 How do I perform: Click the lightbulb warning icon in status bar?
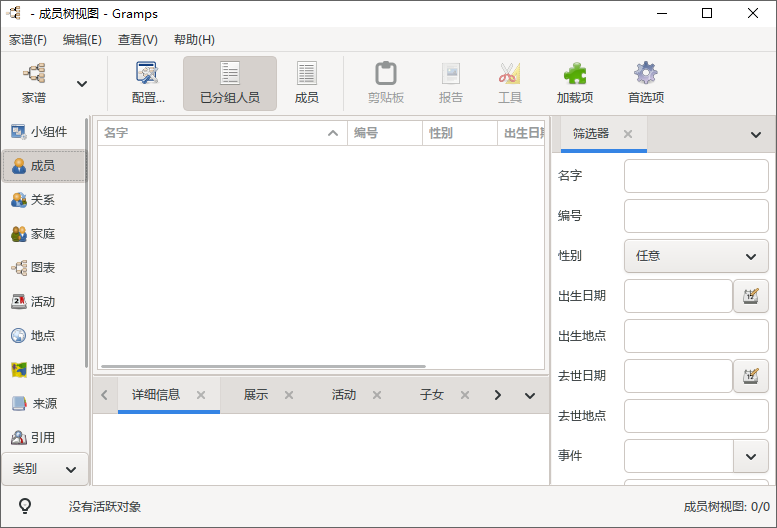click(x=25, y=506)
